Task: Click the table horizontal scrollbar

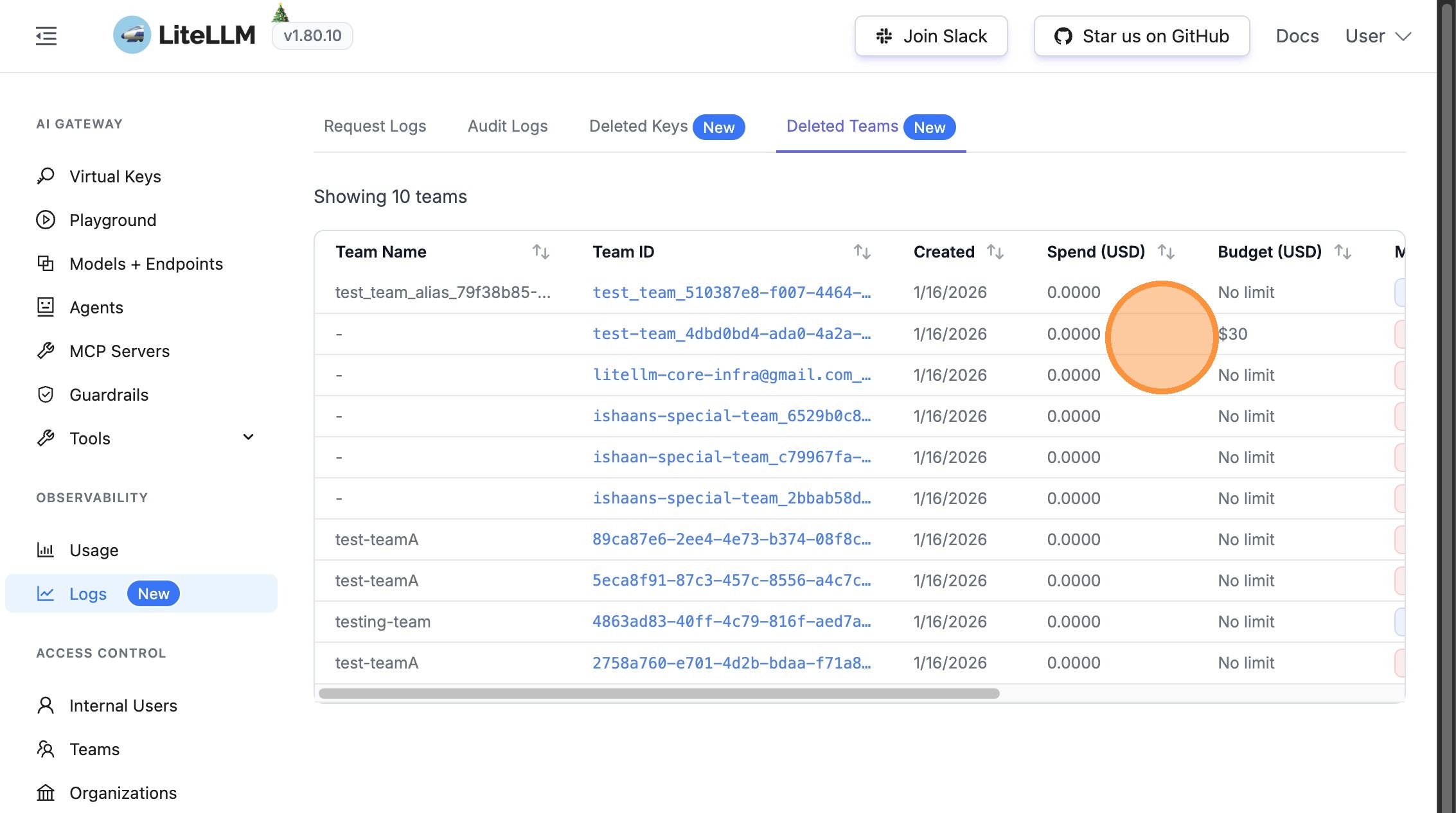Action: (x=659, y=694)
